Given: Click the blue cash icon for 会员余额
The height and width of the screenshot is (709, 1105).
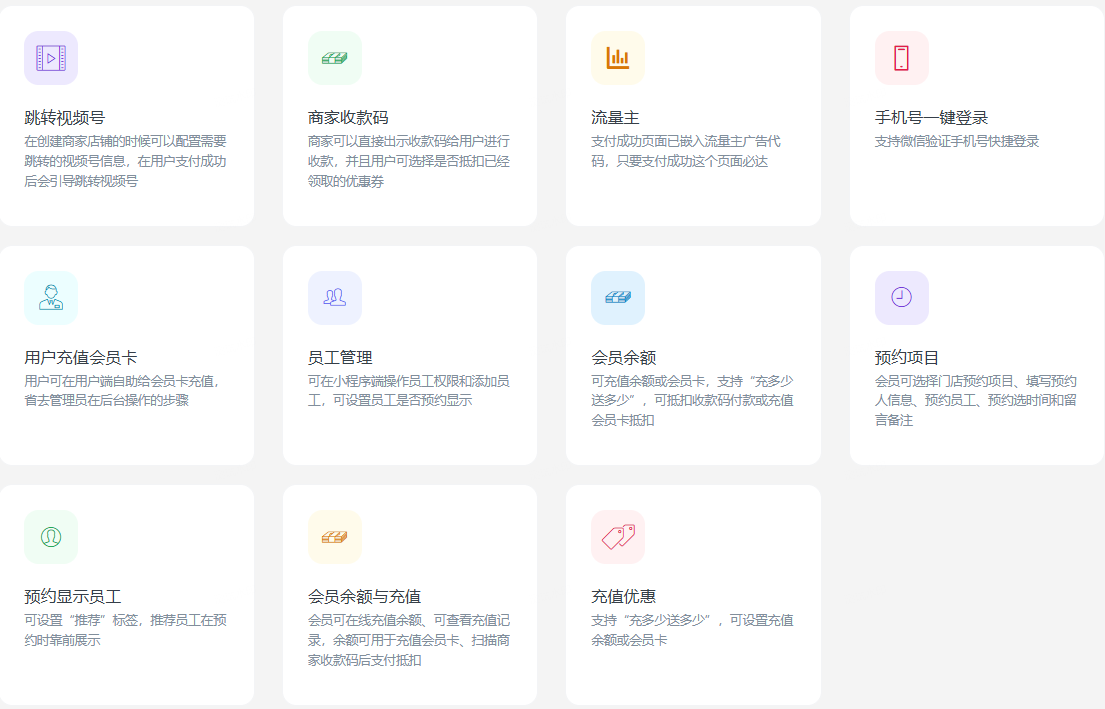Looking at the screenshot, I should click(618, 298).
